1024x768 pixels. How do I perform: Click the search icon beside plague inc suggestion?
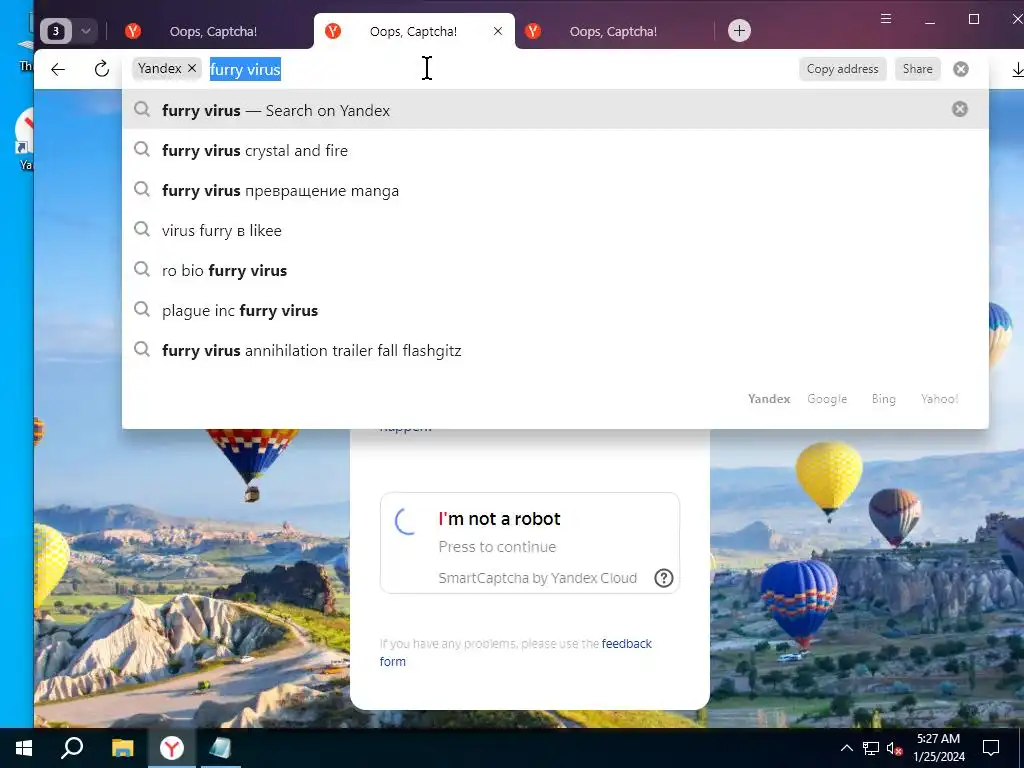coord(142,309)
